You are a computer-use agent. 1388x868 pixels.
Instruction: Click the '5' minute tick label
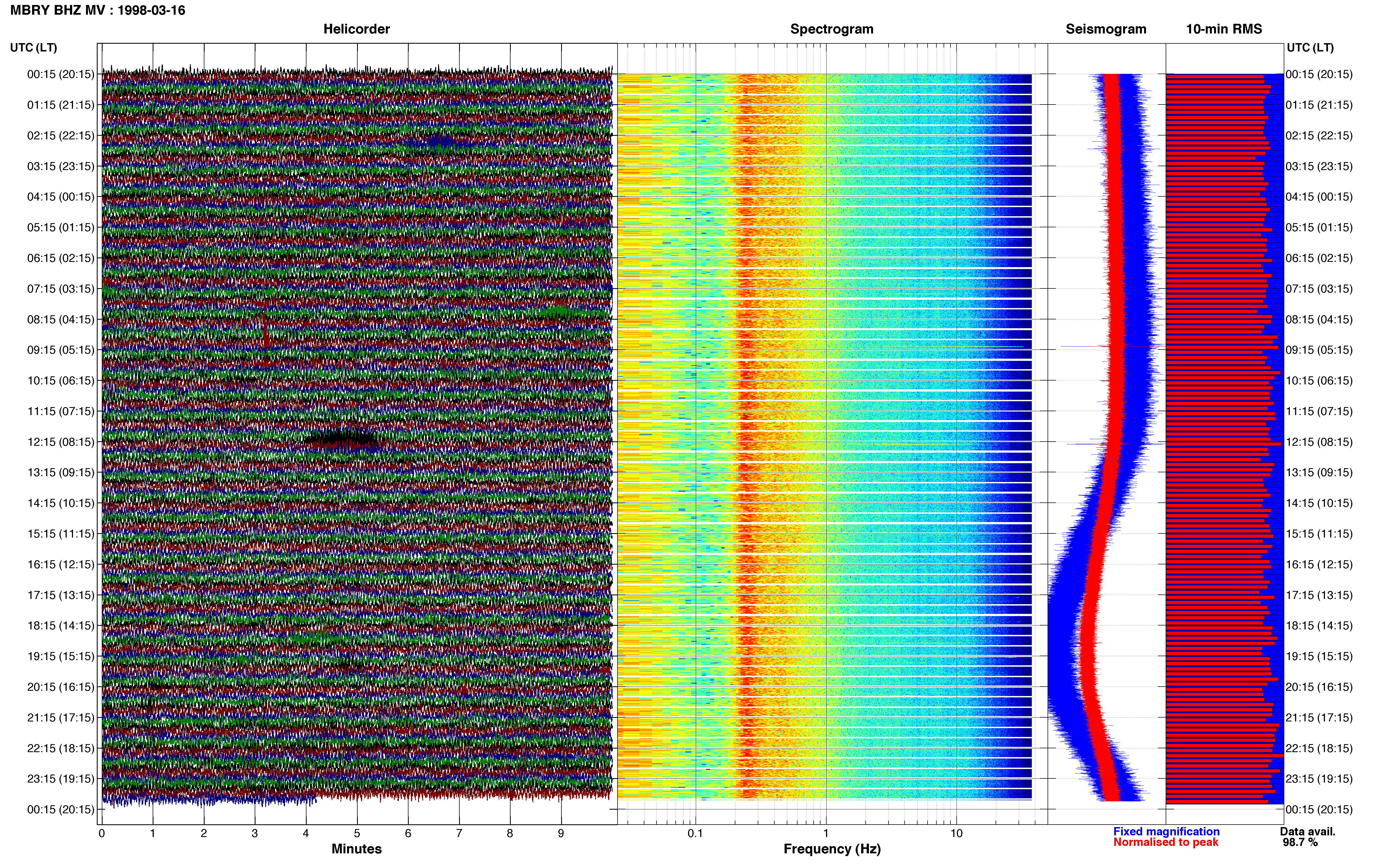(x=357, y=833)
